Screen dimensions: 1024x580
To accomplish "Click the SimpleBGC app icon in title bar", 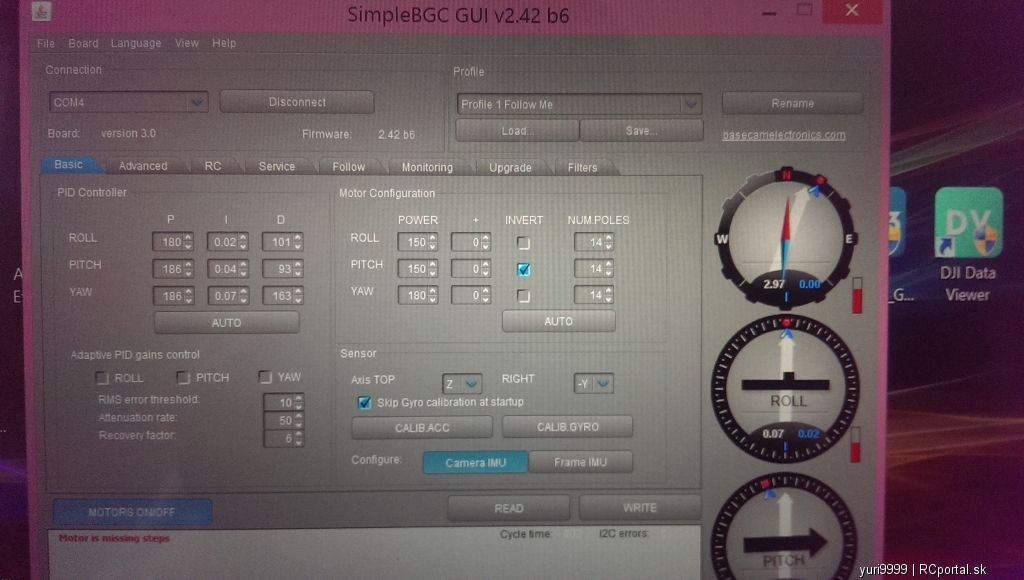I will [41, 10].
